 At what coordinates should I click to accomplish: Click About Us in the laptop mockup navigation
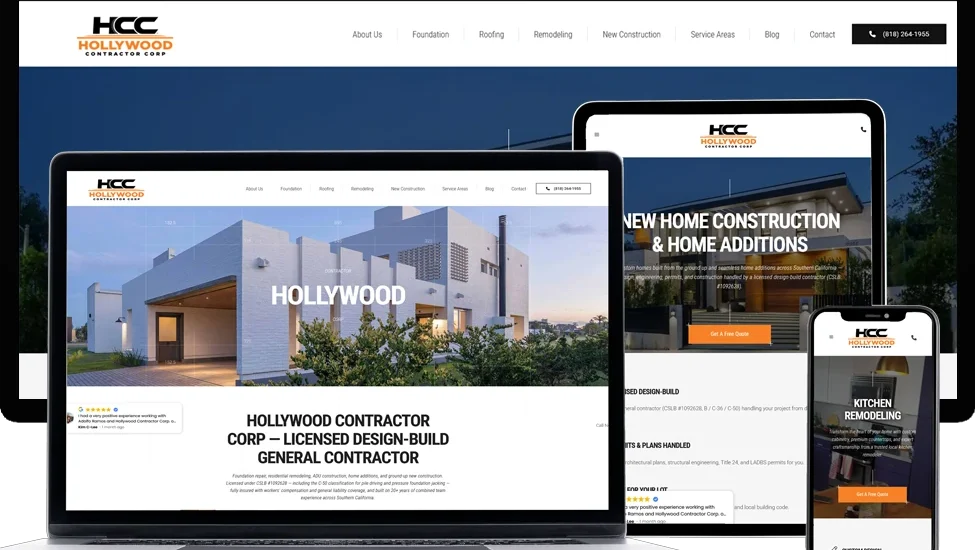(x=254, y=189)
